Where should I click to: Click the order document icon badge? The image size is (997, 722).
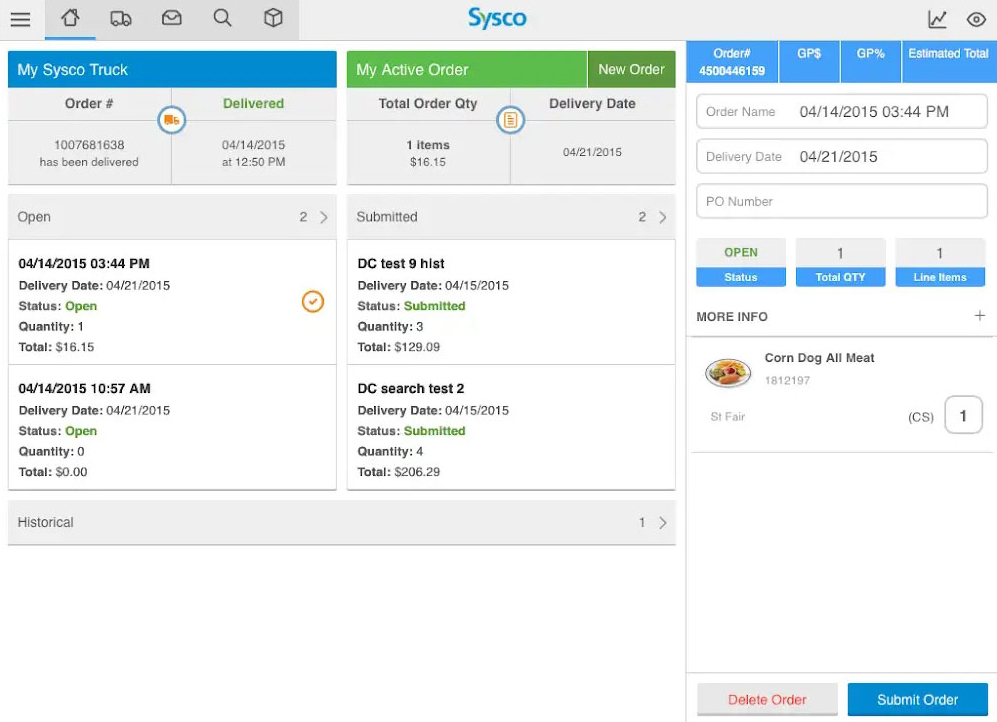[511, 119]
